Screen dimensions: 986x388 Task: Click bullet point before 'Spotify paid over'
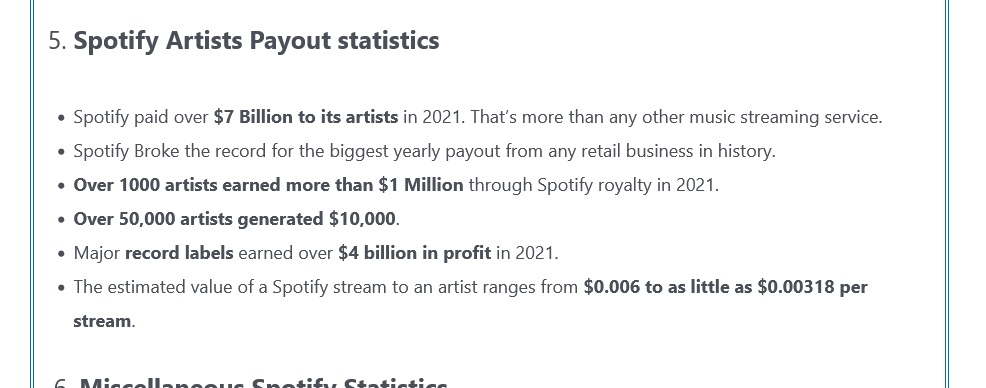click(61, 118)
